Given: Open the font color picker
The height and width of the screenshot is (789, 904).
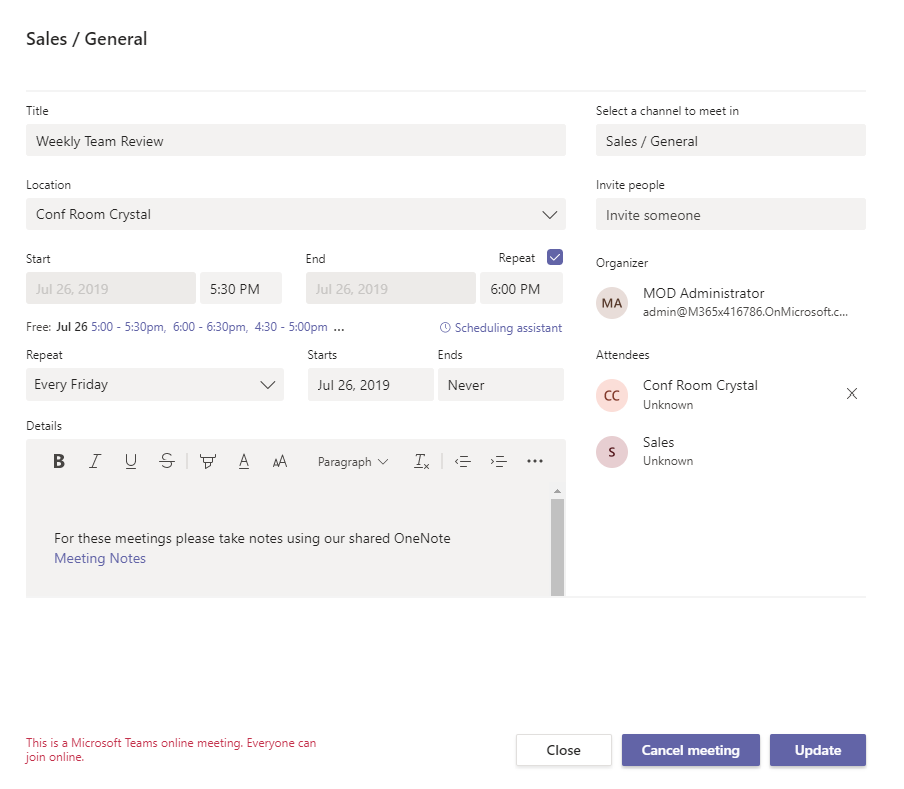Looking at the screenshot, I should [244, 461].
